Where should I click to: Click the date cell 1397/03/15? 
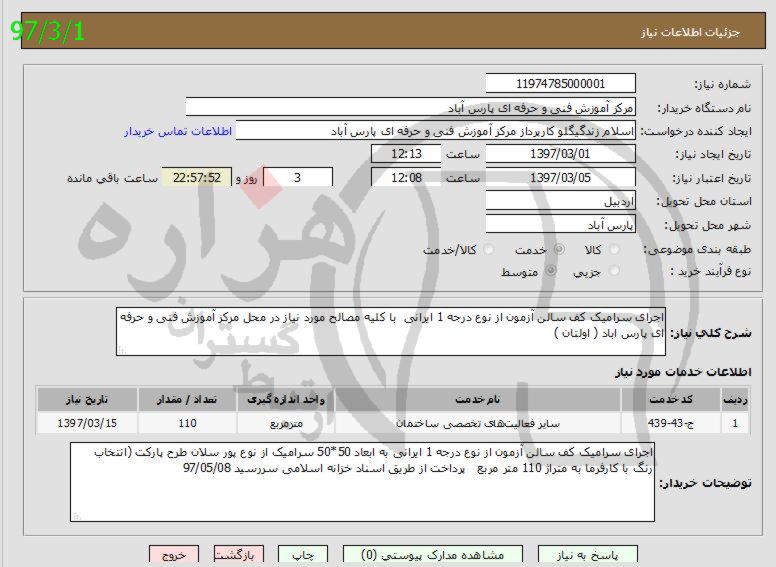coord(87,424)
